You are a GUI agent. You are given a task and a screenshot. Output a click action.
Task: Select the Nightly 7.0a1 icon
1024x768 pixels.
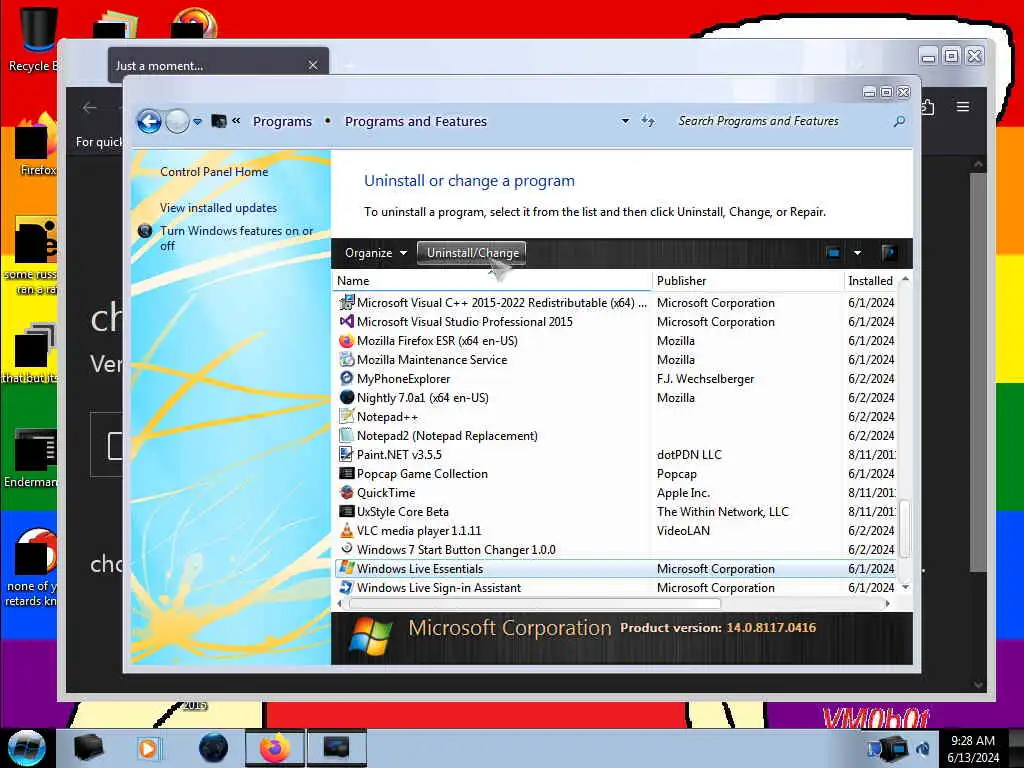pyautogui.click(x=346, y=397)
